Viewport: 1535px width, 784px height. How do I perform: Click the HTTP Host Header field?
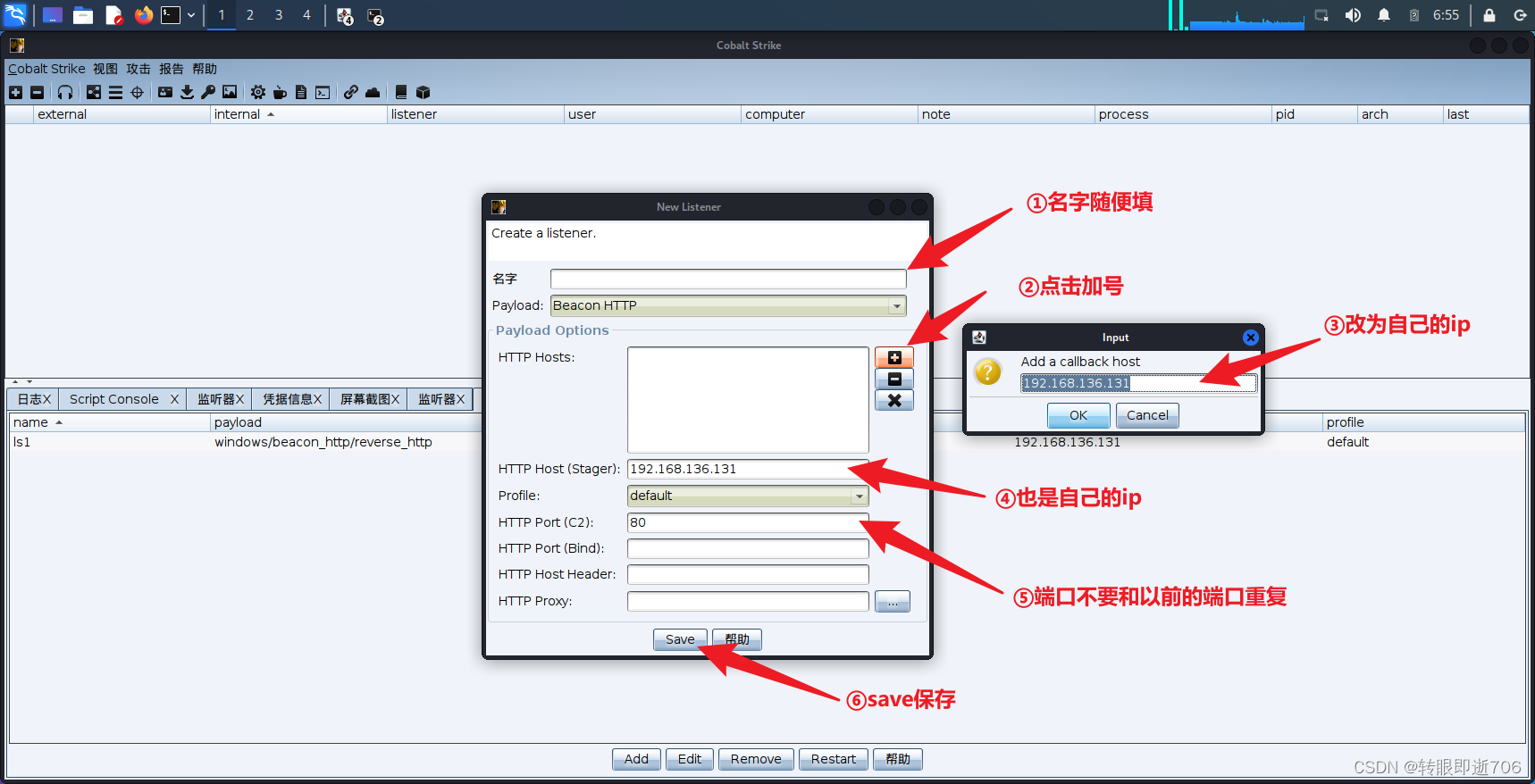(x=748, y=574)
